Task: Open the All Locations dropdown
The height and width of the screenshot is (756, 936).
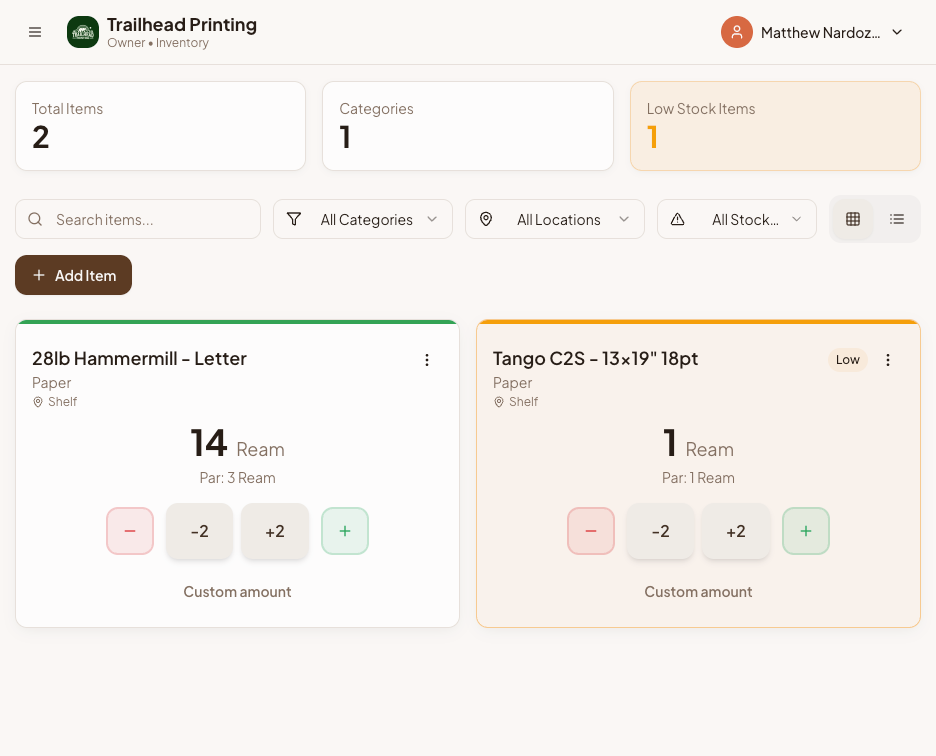Action: 555,218
